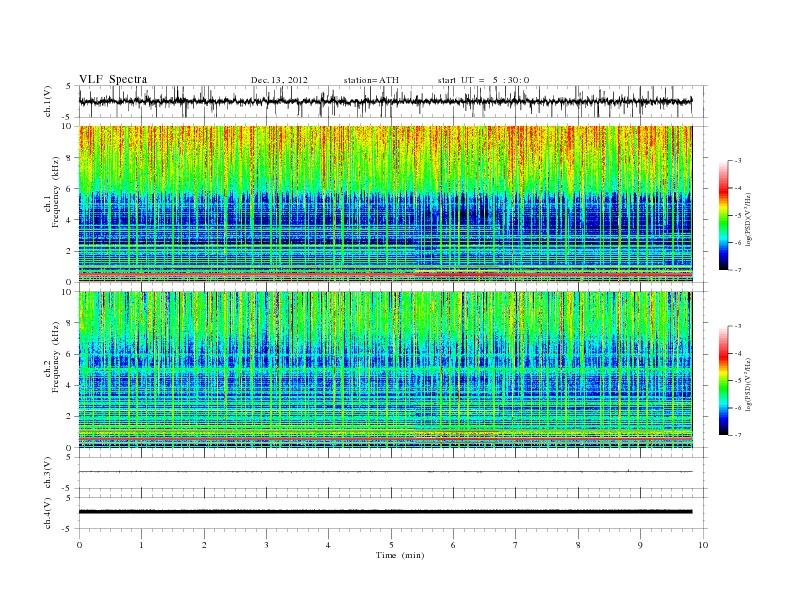
Task: Click the log(PSD) label beside ch.1 colorbar
Action: pyautogui.click(x=749, y=219)
